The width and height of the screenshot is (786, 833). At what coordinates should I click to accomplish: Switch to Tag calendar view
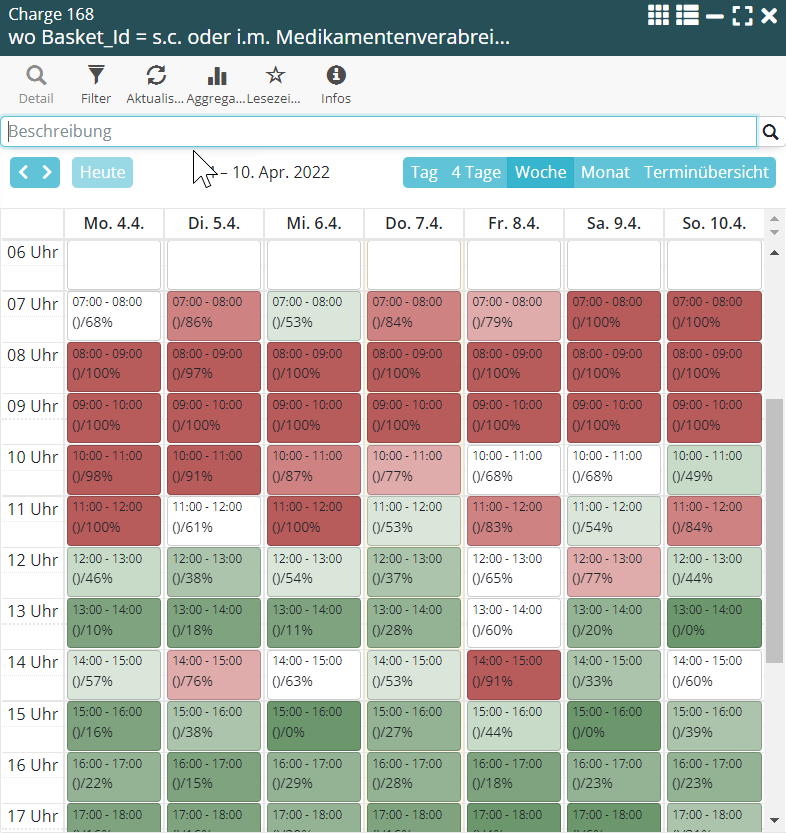coord(424,172)
